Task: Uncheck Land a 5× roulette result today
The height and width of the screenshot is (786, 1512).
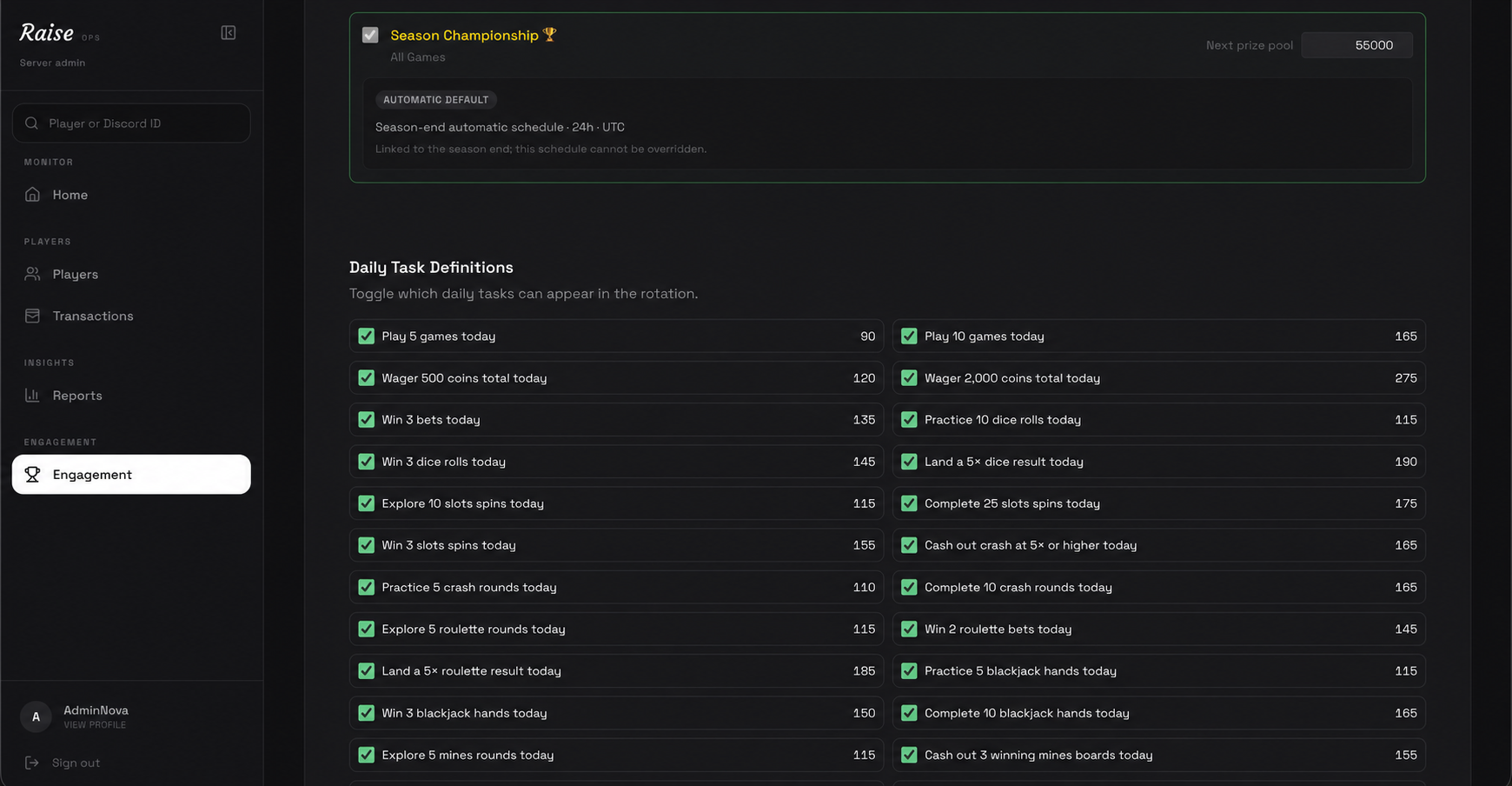Action: tap(367, 671)
